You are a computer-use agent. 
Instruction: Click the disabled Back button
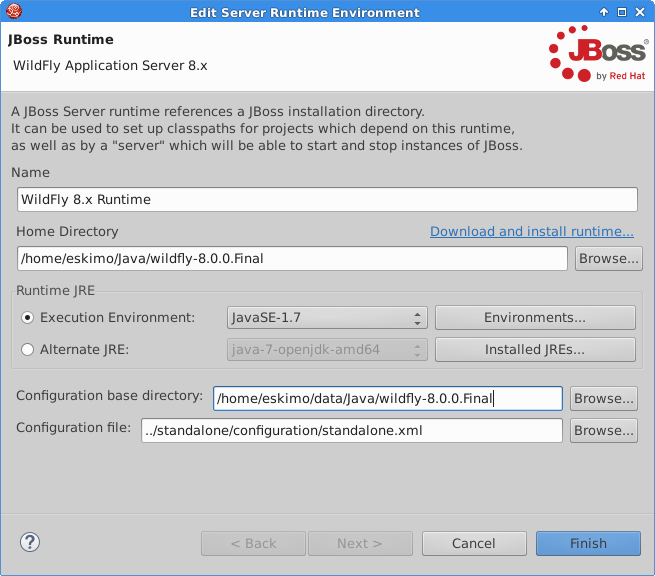253,543
